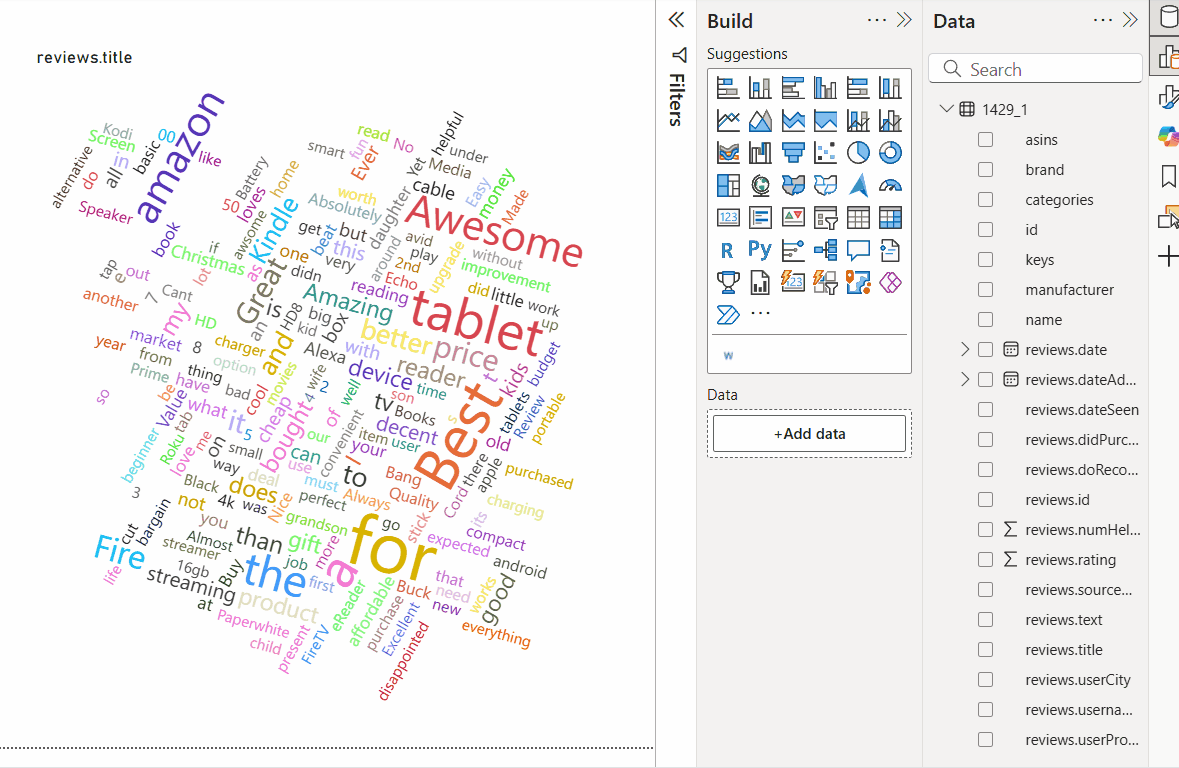Click the +Add data button
Screen dimensions: 1179x768
pyautogui.click(x=809, y=434)
